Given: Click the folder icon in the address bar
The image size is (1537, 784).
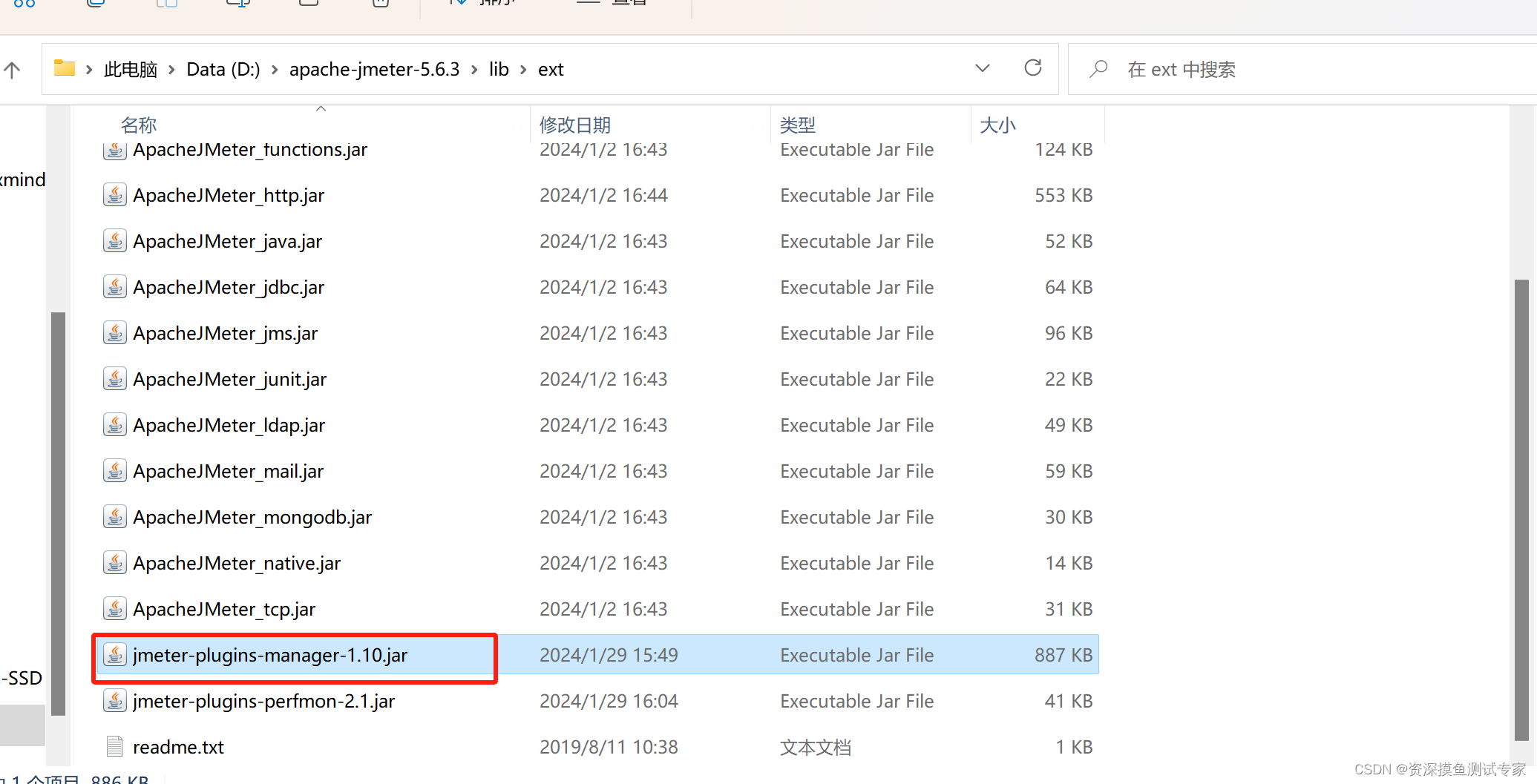Looking at the screenshot, I should [x=65, y=68].
